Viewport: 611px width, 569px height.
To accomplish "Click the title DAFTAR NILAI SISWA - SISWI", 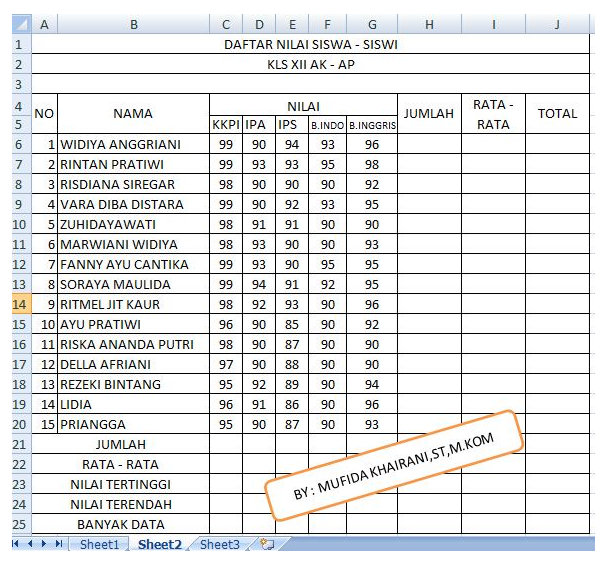I will (x=311, y=44).
